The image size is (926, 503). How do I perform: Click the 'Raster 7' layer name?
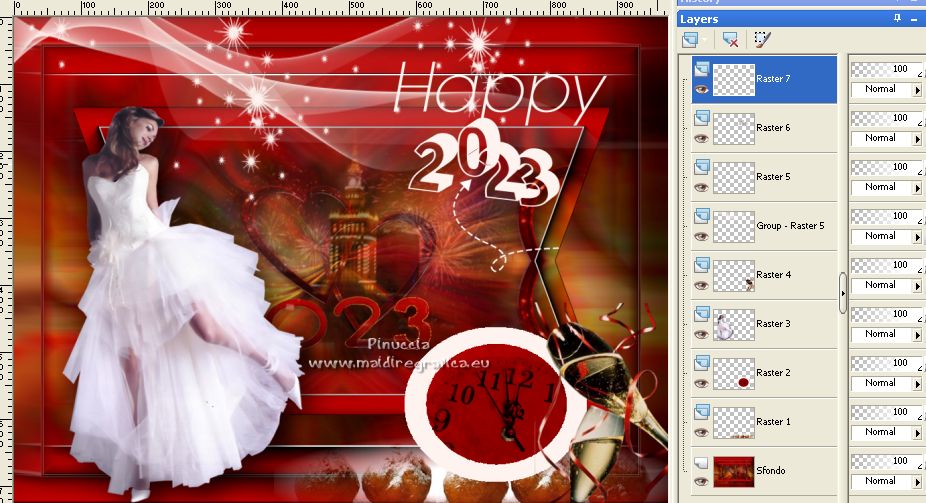(x=773, y=79)
